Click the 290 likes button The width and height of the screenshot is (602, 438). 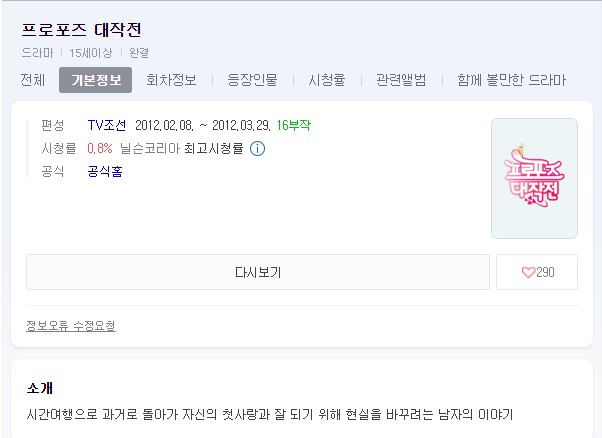pos(537,272)
